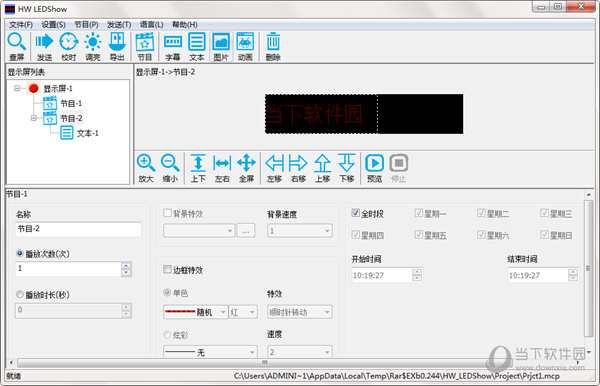Collapse the 显示屏-1 tree node
Screen dimensions: 600x386
(x=17, y=88)
